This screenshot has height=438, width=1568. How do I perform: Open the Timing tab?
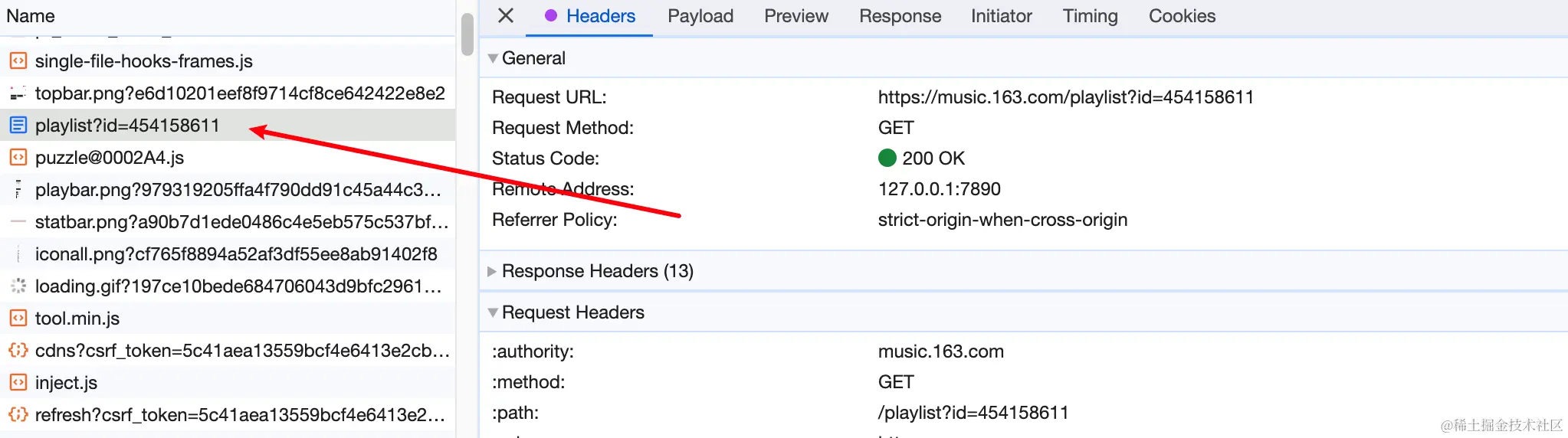[1090, 16]
